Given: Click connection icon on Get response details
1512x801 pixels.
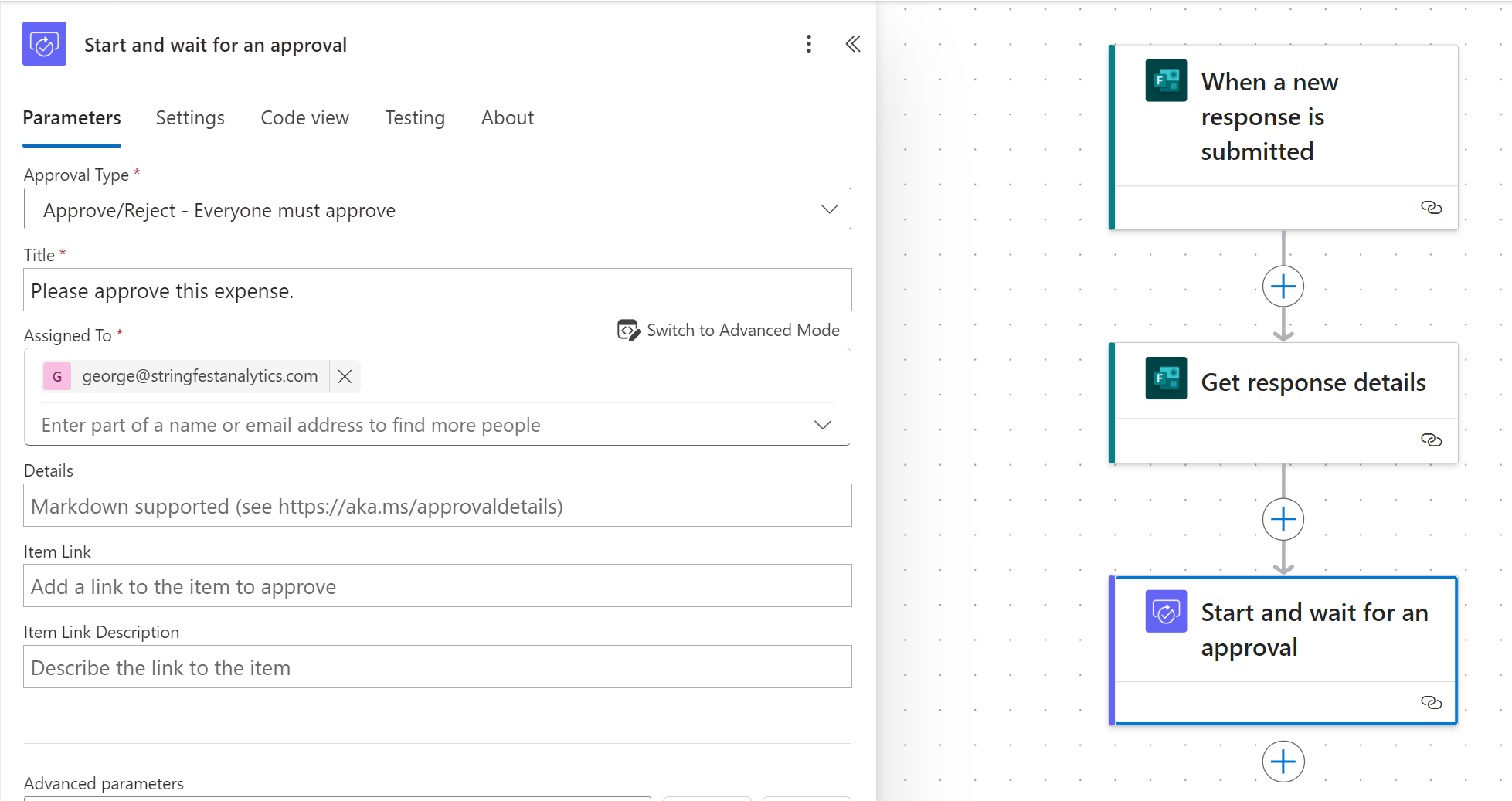Looking at the screenshot, I should [1431, 440].
